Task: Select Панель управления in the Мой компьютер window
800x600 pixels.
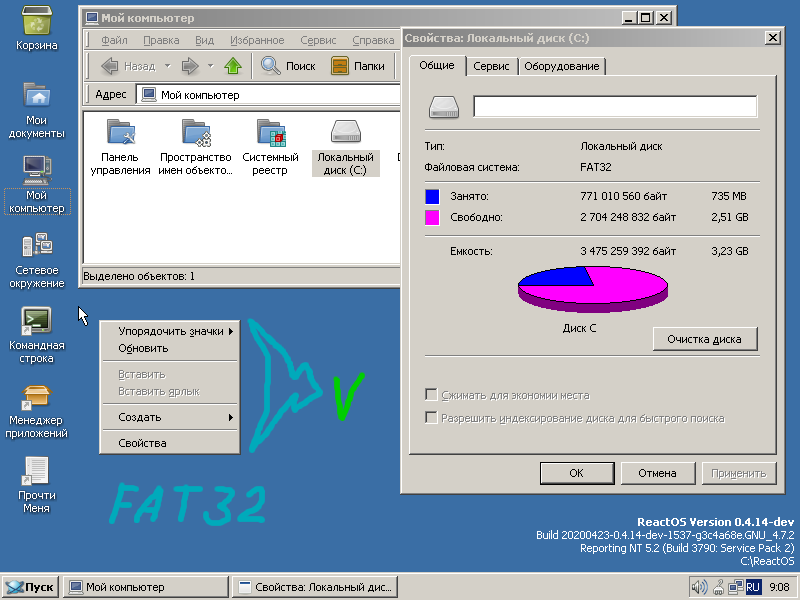Action: 120,148
